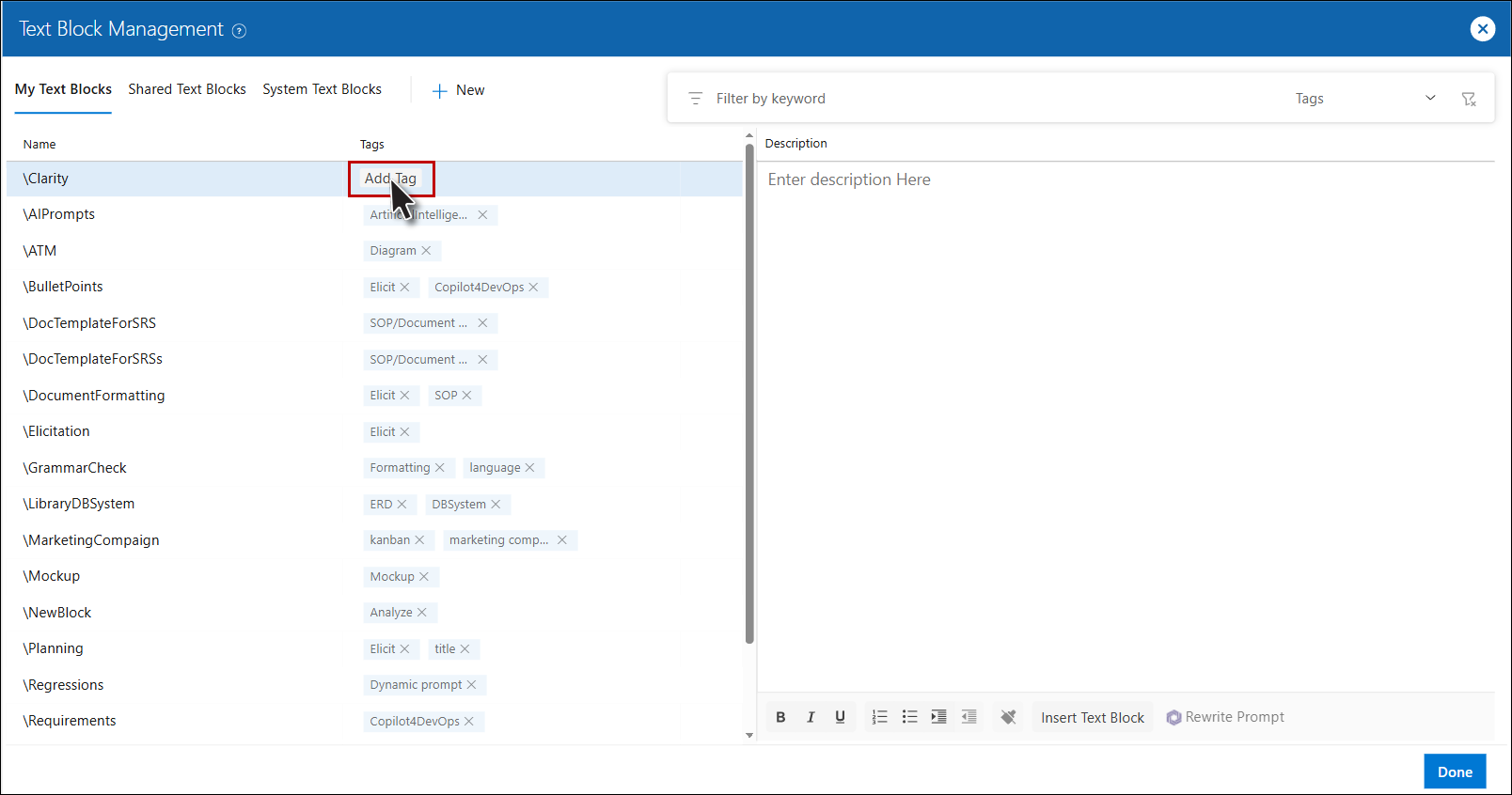Open the System Text Blocks tab
Screen dimensions: 1512x795
click(322, 89)
